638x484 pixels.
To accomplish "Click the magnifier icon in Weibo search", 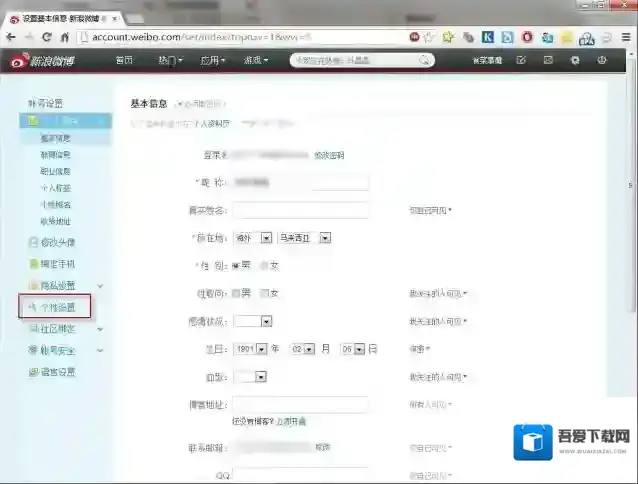I will click(424, 60).
